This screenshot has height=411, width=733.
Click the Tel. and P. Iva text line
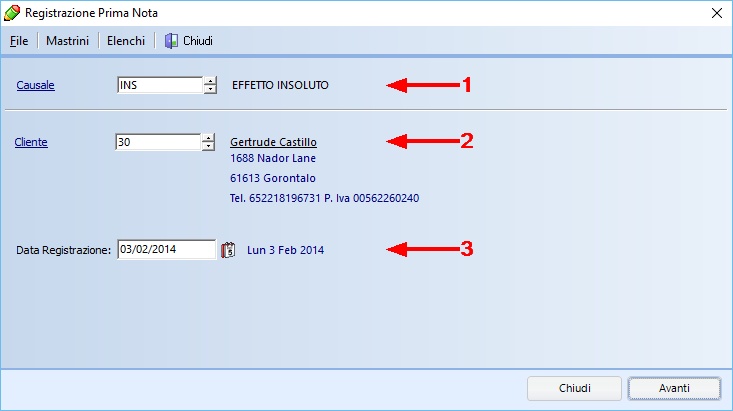324,198
